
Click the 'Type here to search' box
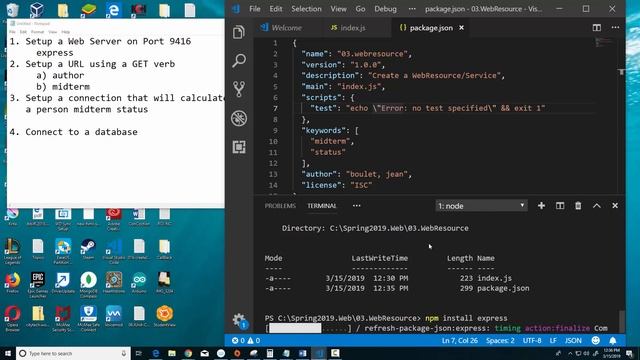pyautogui.click(x=73, y=353)
